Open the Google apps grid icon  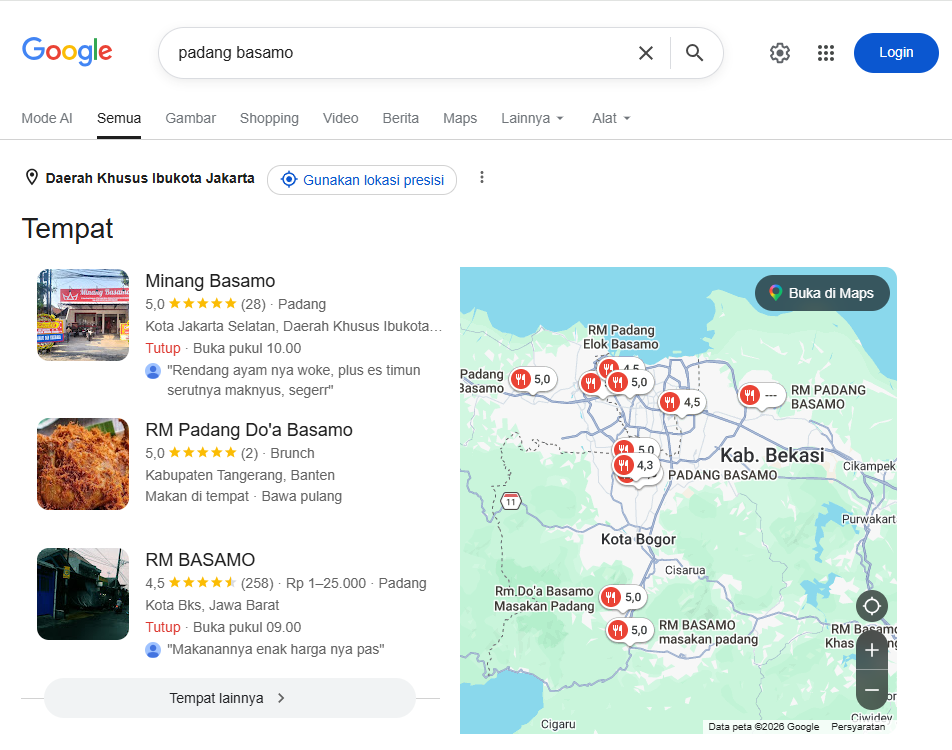[826, 53]
